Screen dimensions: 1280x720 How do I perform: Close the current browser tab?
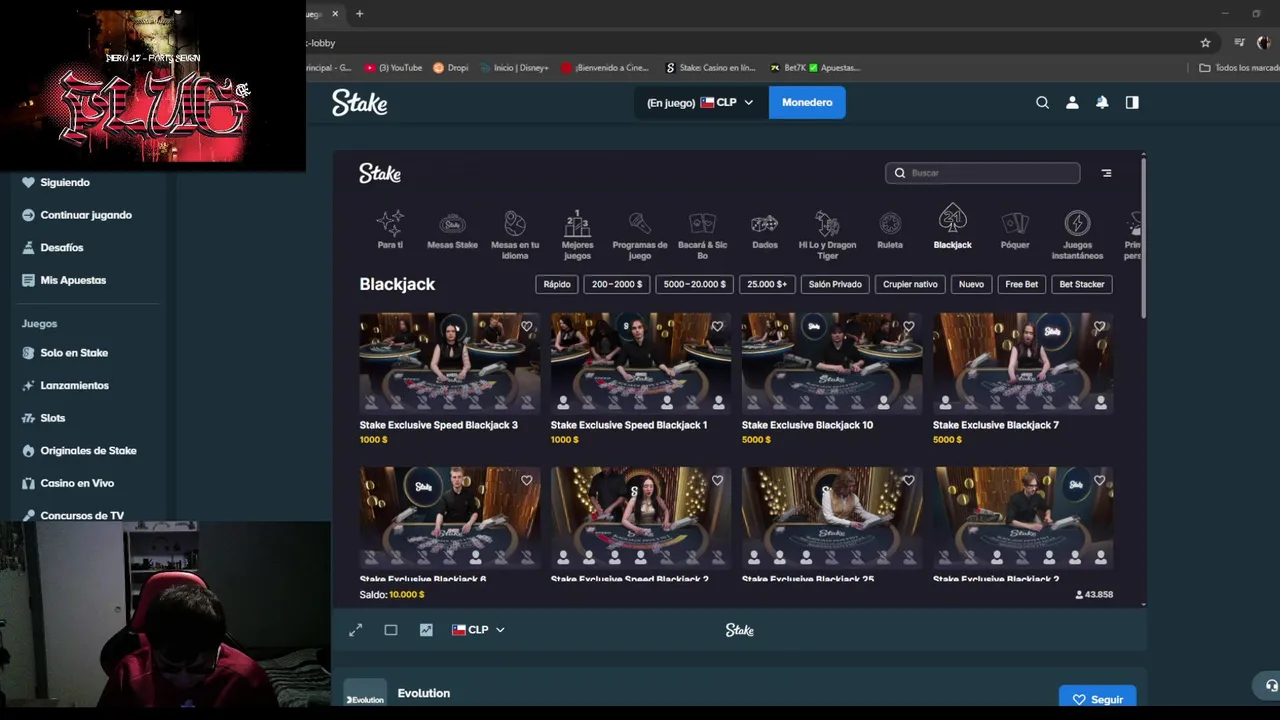point(335,13)
